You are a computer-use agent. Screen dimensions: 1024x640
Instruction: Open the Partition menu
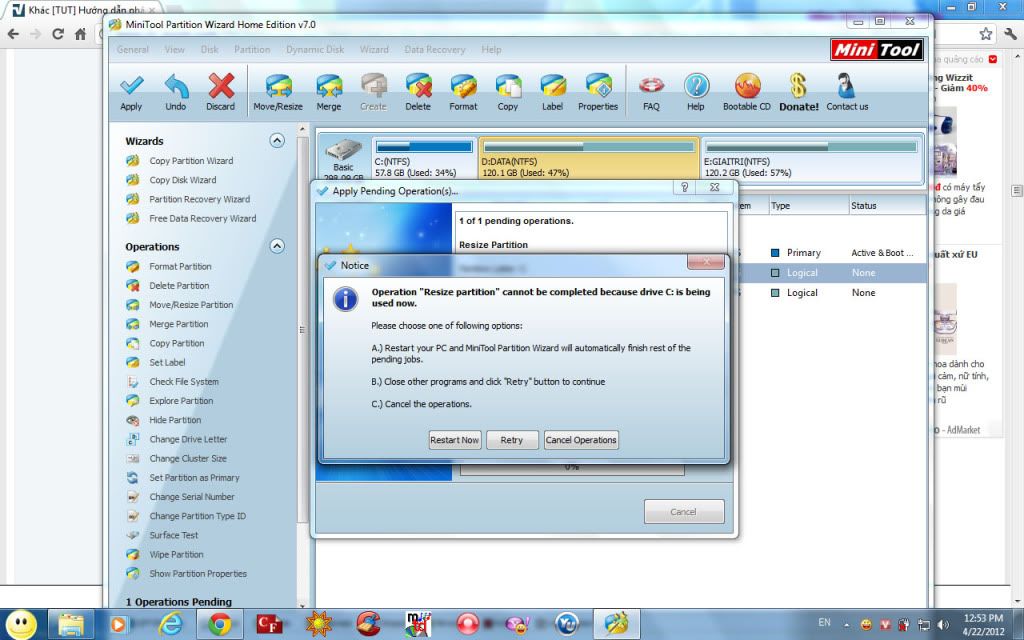click(252, 50)
